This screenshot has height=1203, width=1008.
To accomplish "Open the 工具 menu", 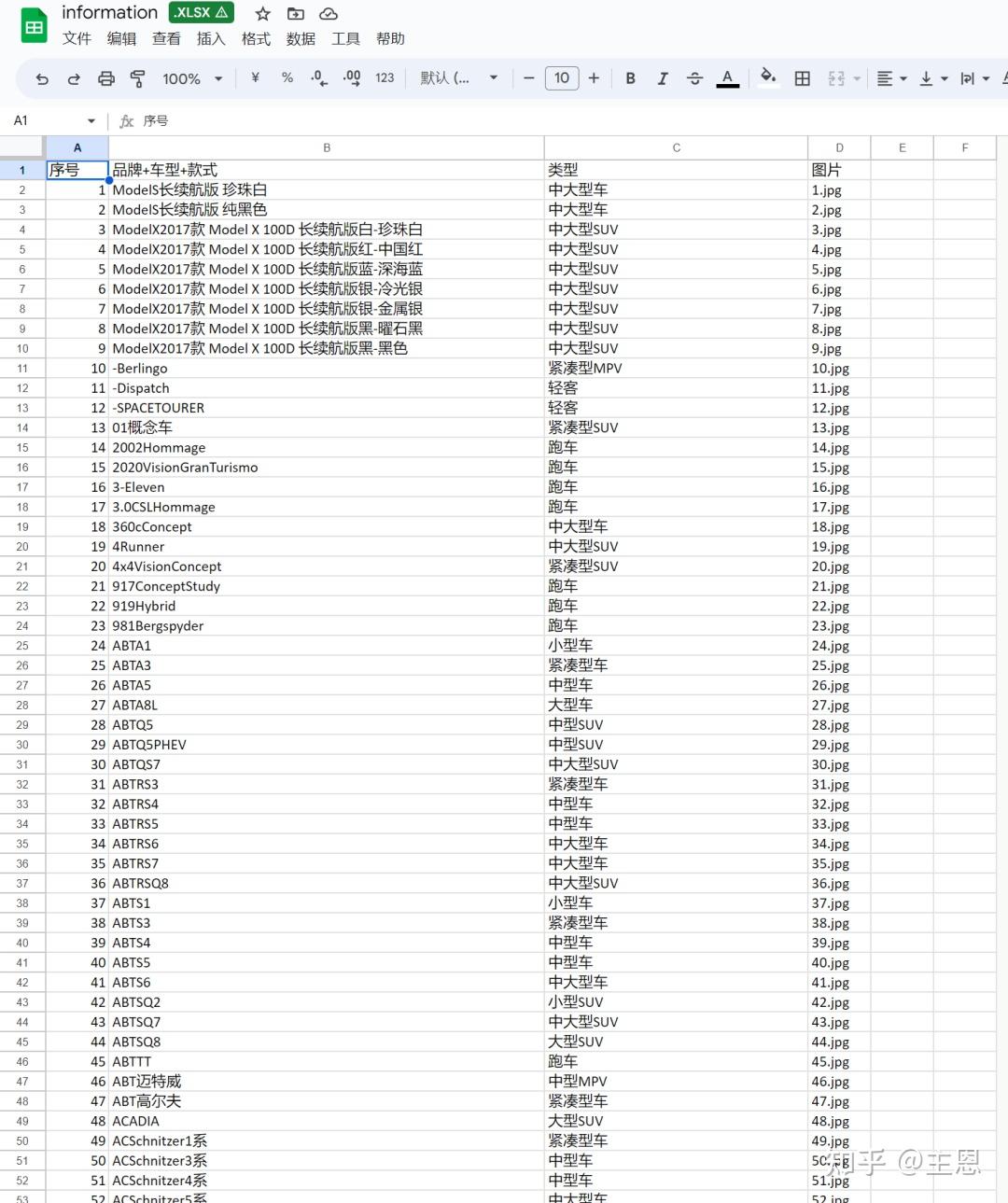I will [345, 39].
